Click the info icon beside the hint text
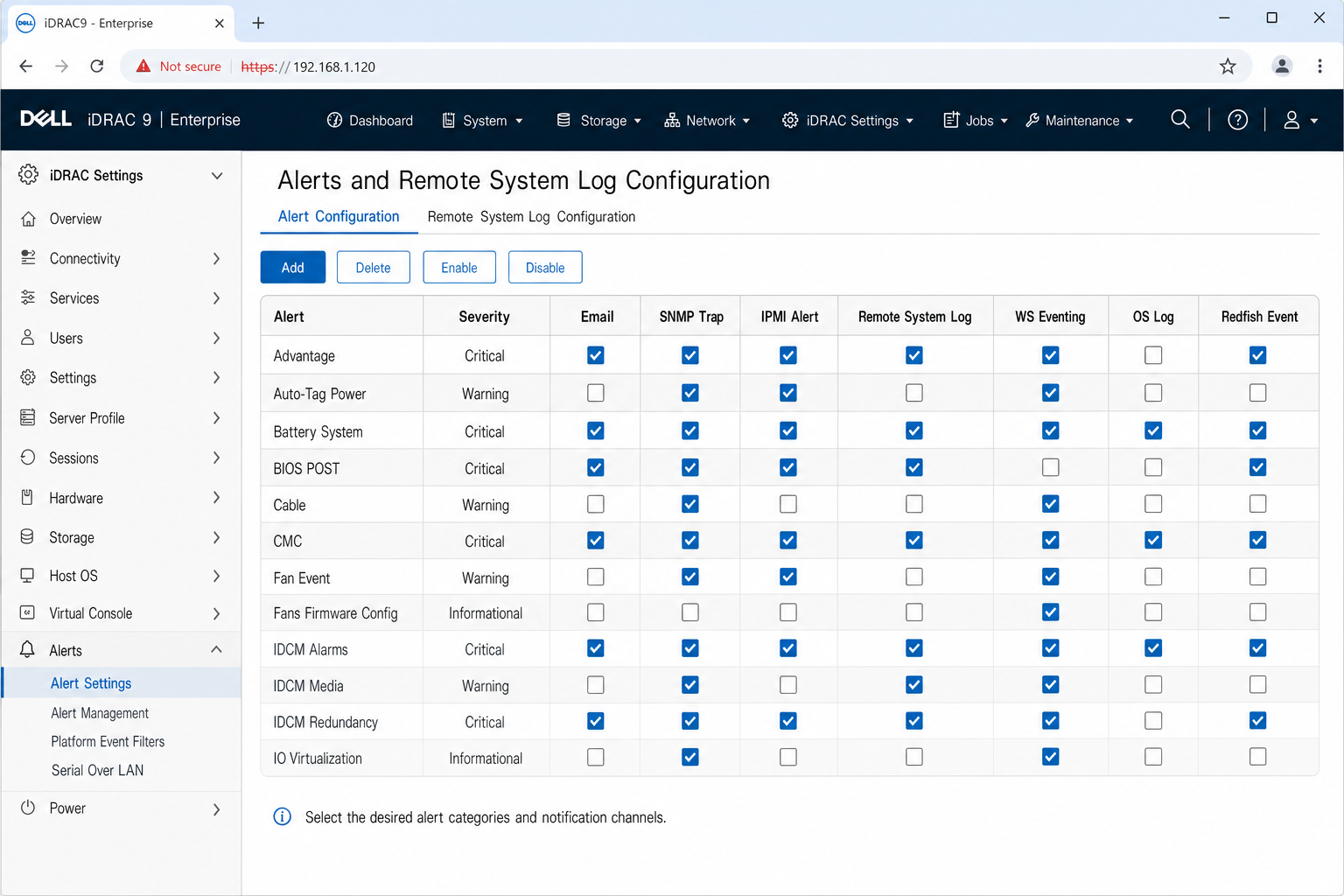Image resolution: width=1344 pixels, height=896 pixels. pyautogui.click(x=282, y=816)
